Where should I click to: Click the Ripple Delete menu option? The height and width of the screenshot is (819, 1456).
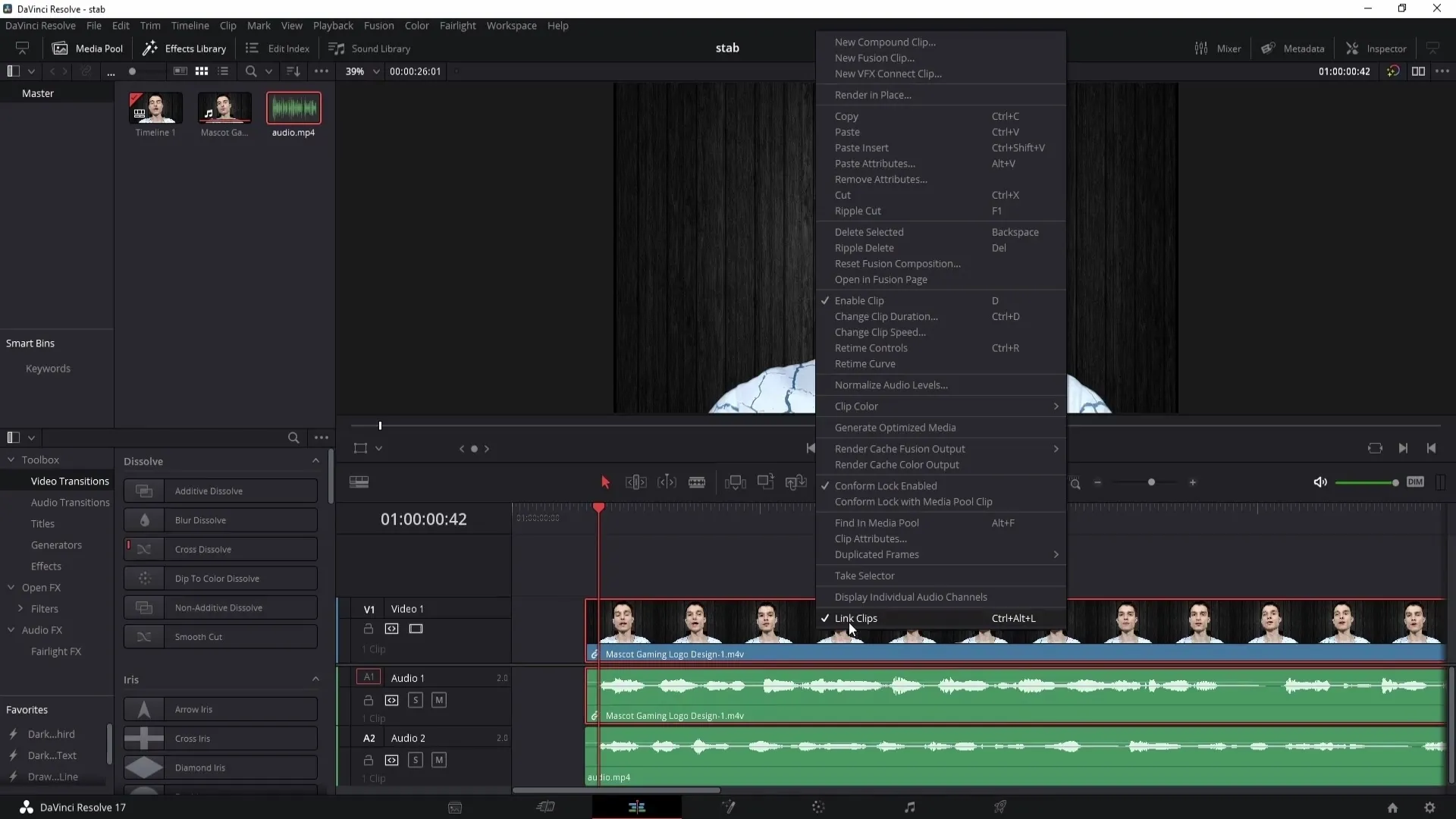pyautogui.click(x=863, y=247)
